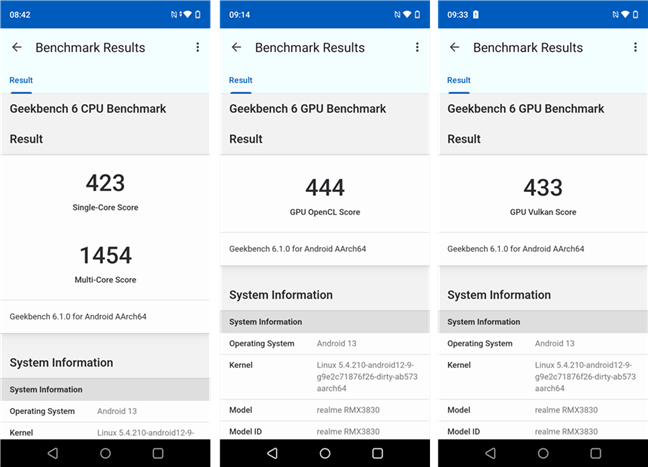This screenshot has width=648, height=467.
Task: Tap the Kernel value in the Vulkan screen
Action: (x=585, y=376)
